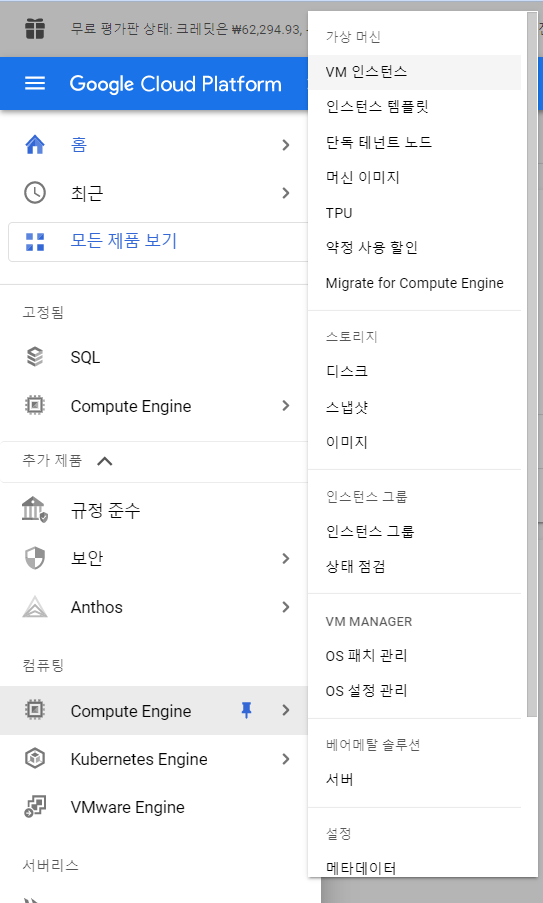Open 인스턴스 템플릿 menu item
Screen dimensions: 543x903
tap(415, 107)
